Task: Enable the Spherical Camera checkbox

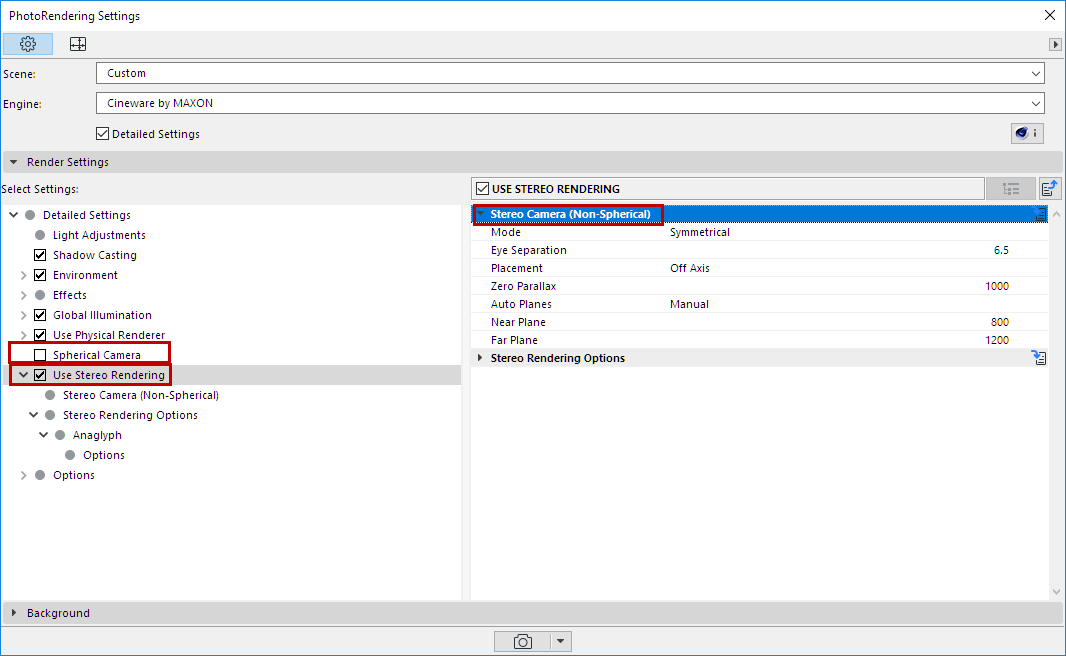Action: tap(40, 355)
